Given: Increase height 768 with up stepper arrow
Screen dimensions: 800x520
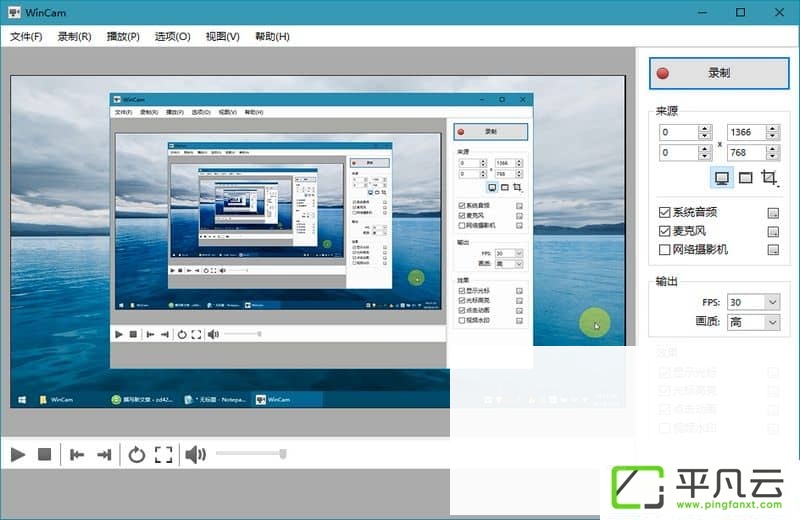Looking at the screenshot, I should pos(772,148).
